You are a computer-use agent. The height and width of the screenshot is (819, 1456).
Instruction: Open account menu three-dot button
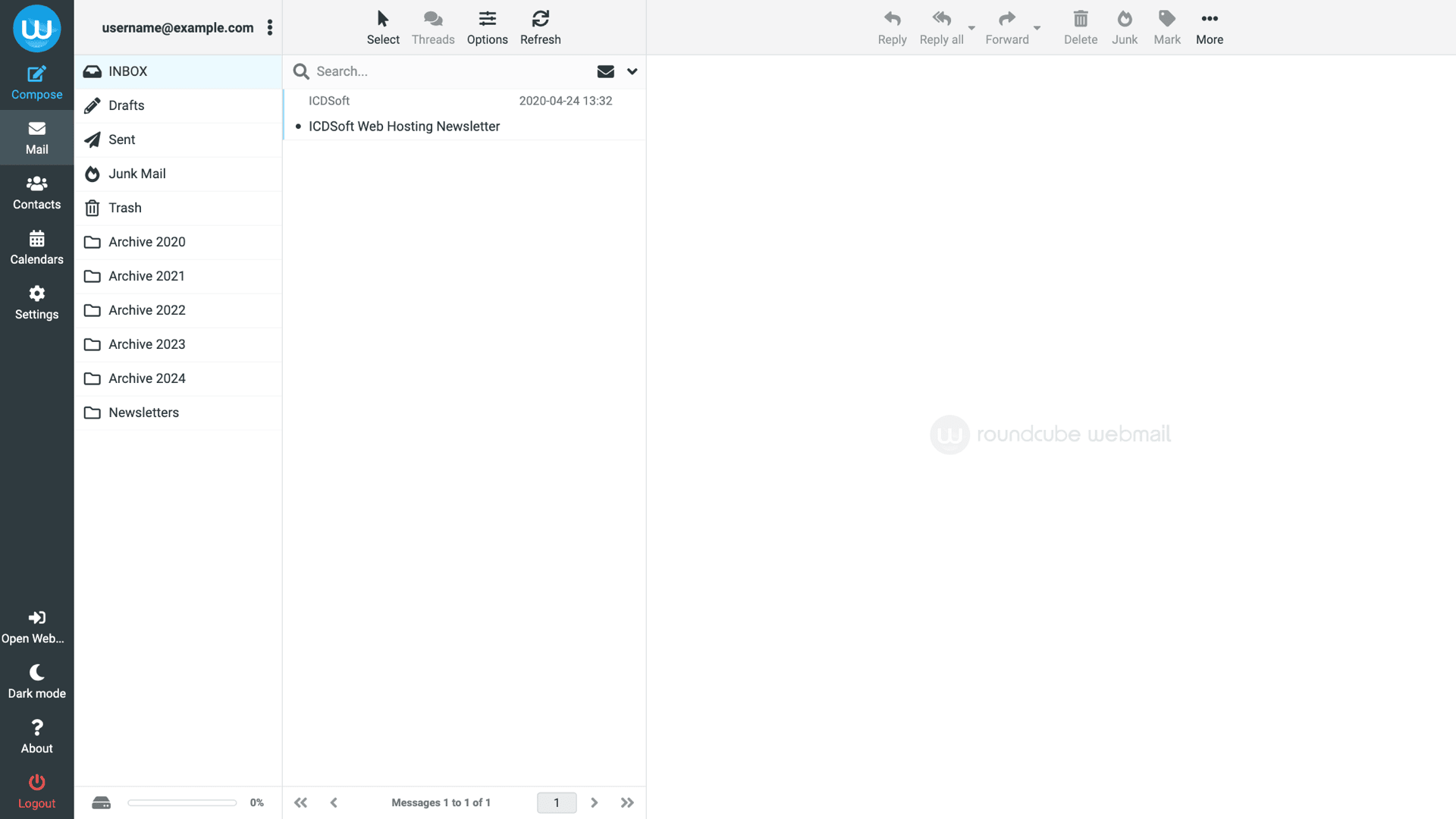point(270,27)
